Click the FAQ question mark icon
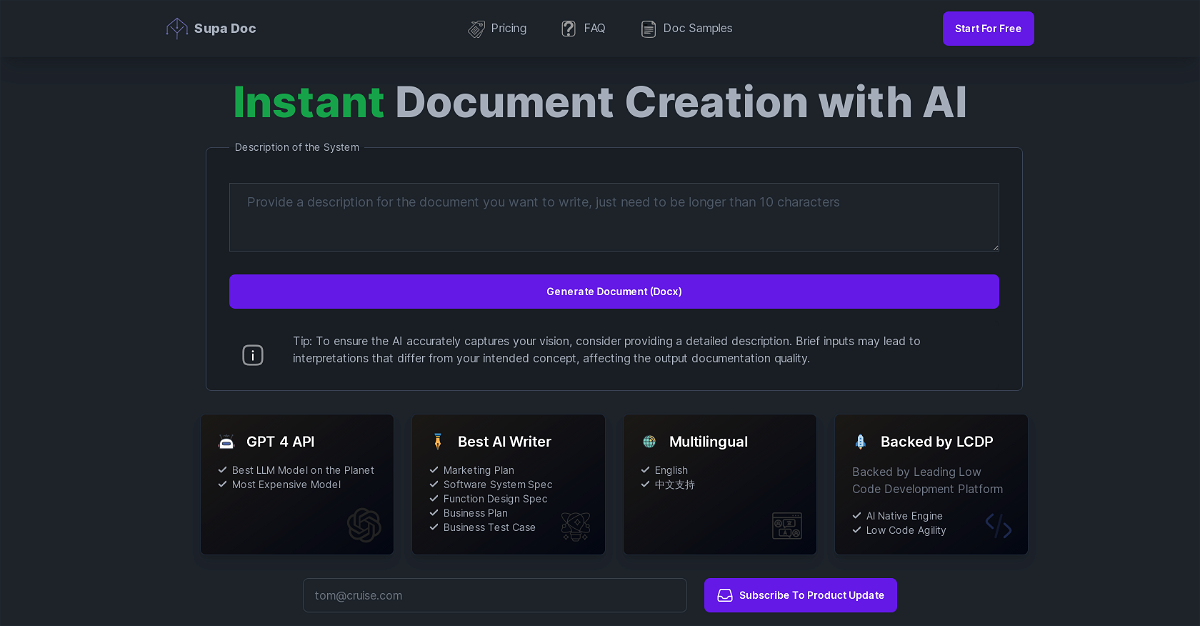 point(569,29)
